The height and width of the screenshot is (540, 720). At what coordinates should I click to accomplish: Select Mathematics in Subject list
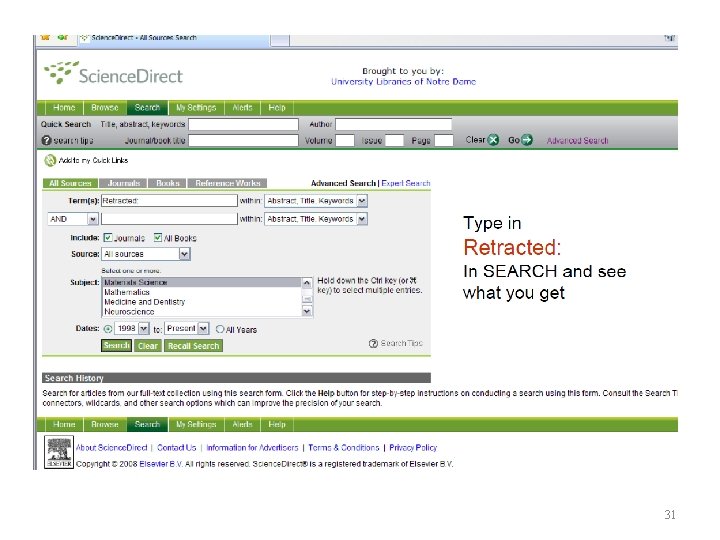(x=202, y=292)
